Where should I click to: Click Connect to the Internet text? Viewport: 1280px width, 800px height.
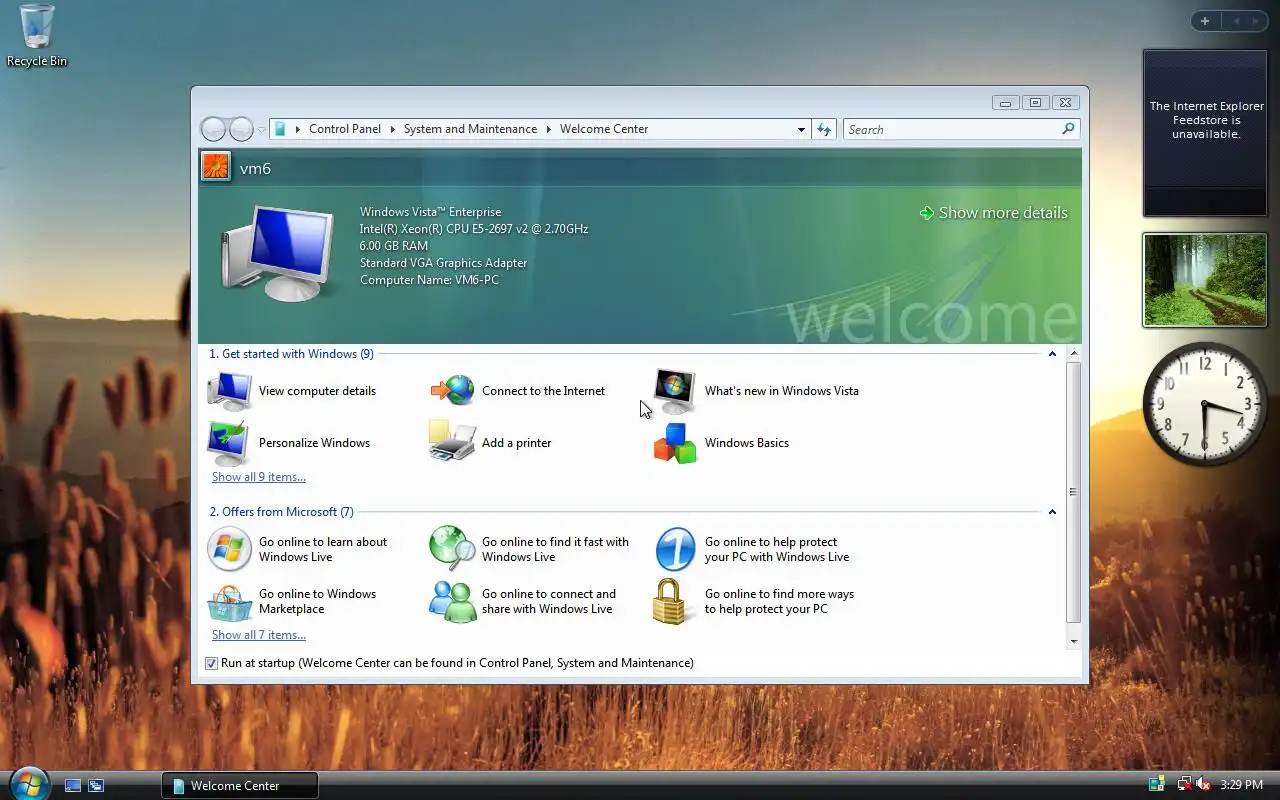coord(543,391)
